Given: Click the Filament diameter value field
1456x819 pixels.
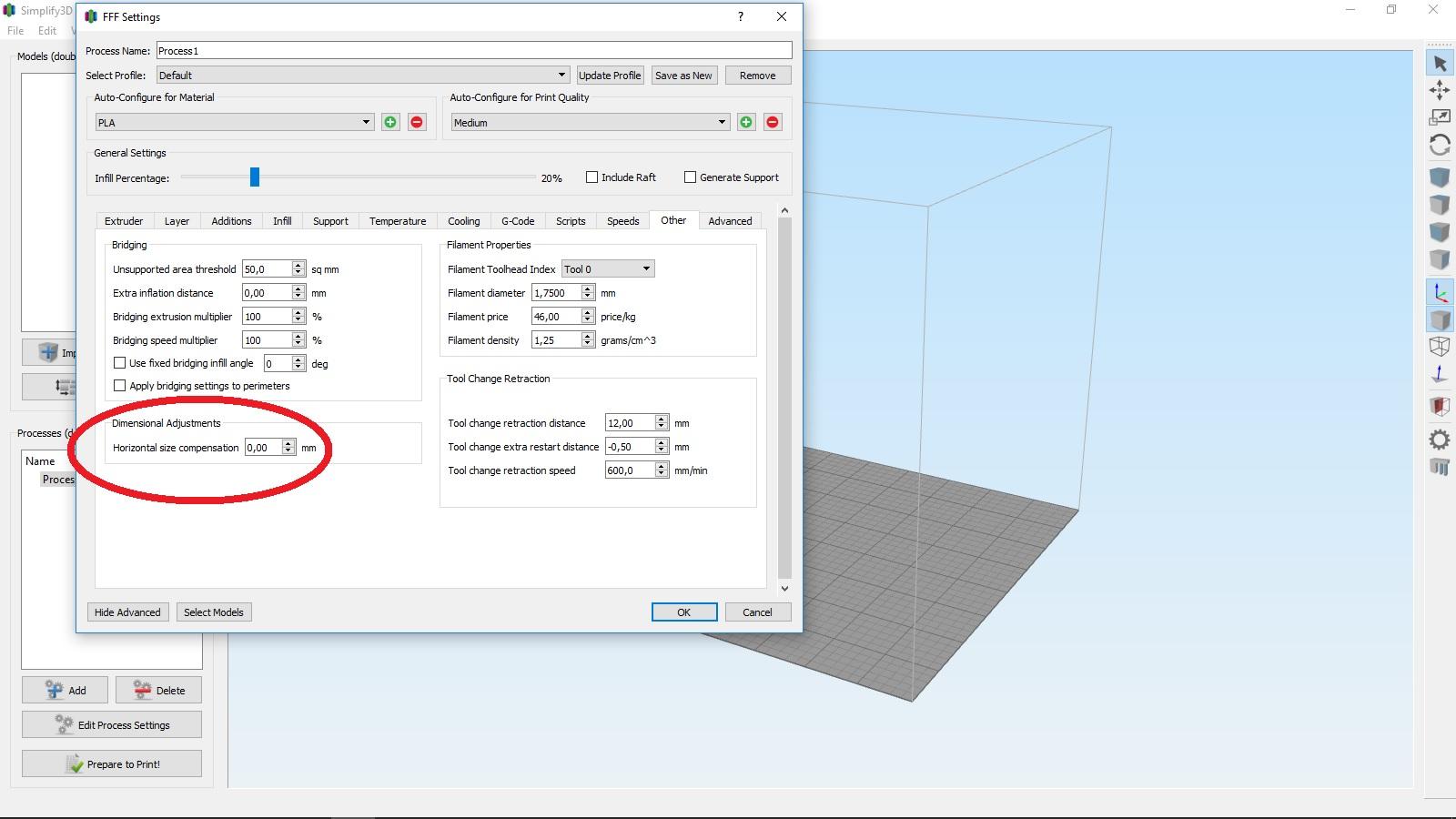Looking at the screenshot, I should pos(556,292).
